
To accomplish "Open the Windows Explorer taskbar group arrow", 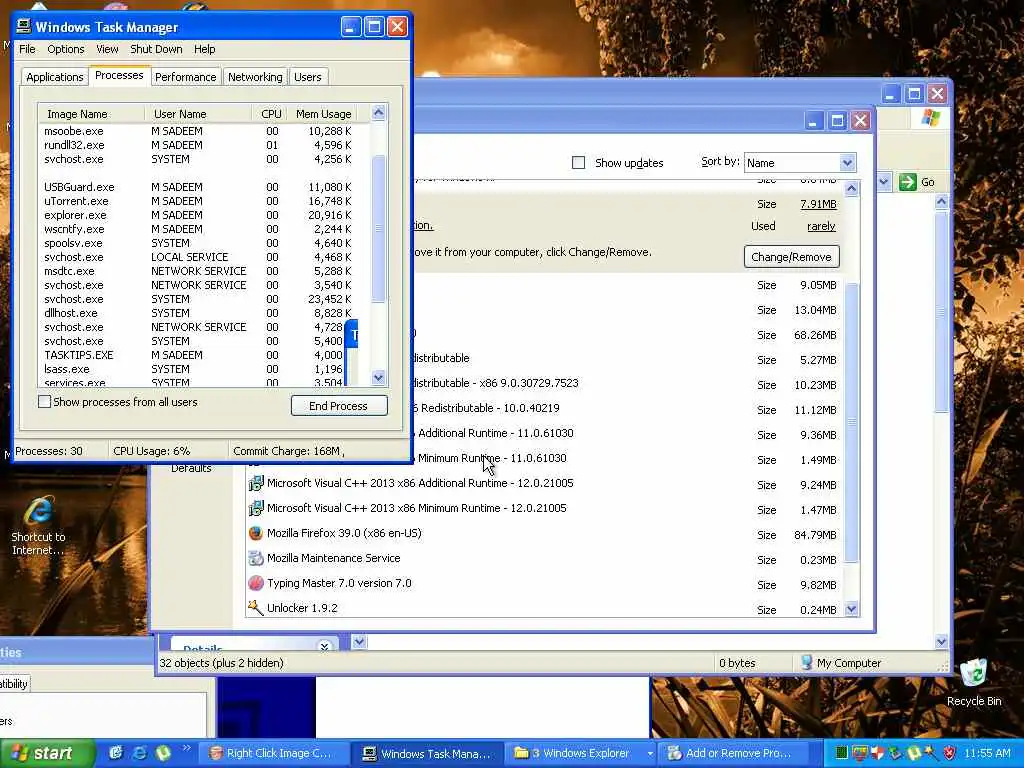I will (x=650, y=754).
